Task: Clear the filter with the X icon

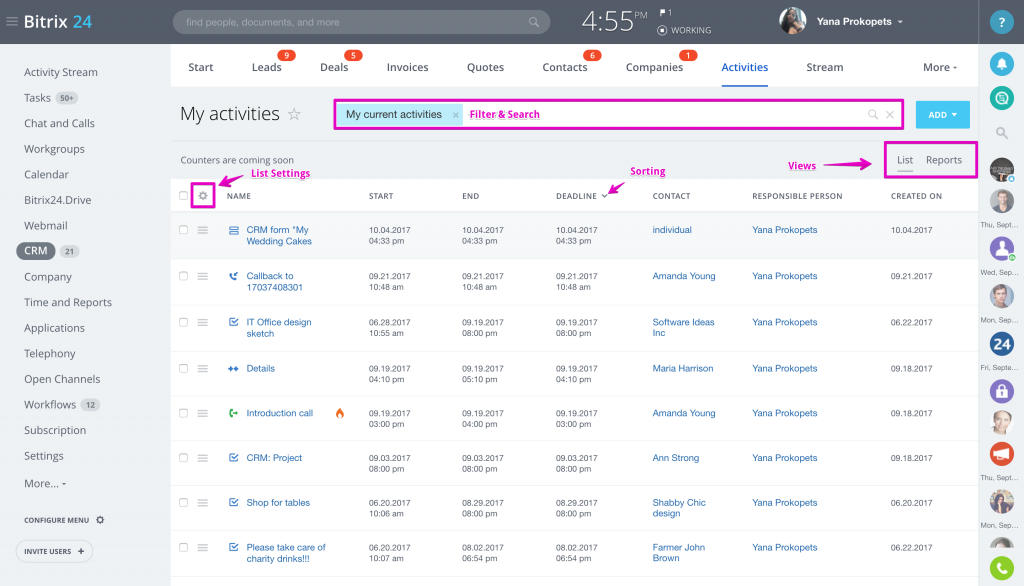Action: 889,114
